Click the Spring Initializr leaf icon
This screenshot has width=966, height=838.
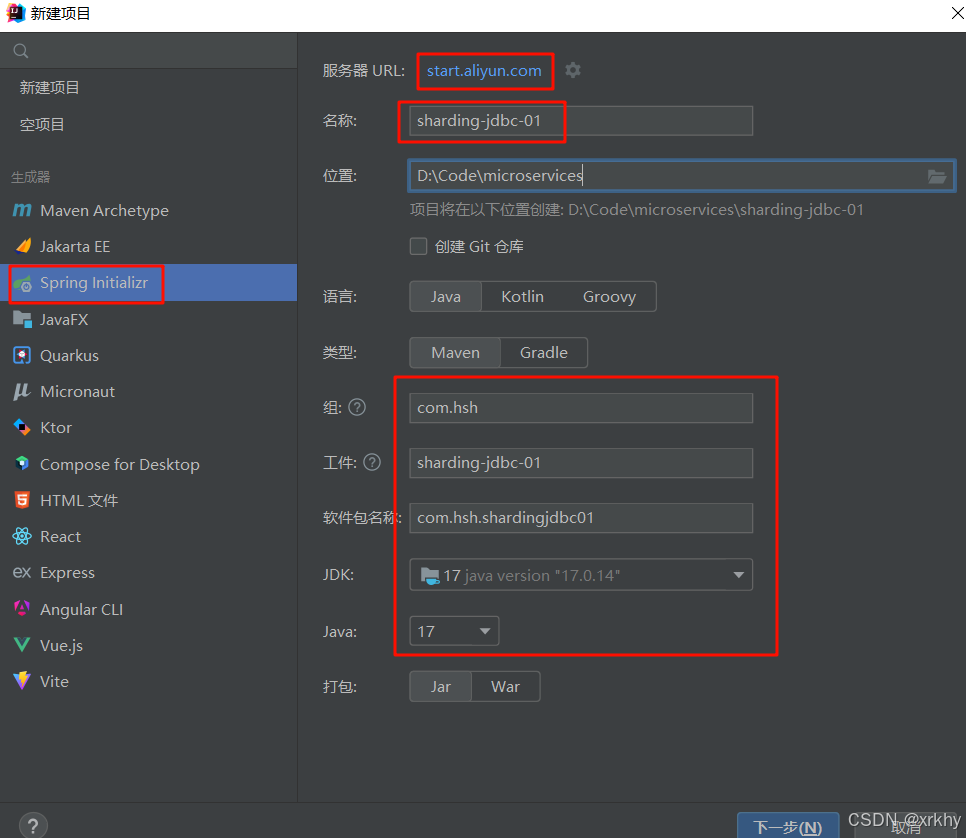[23, 283]
